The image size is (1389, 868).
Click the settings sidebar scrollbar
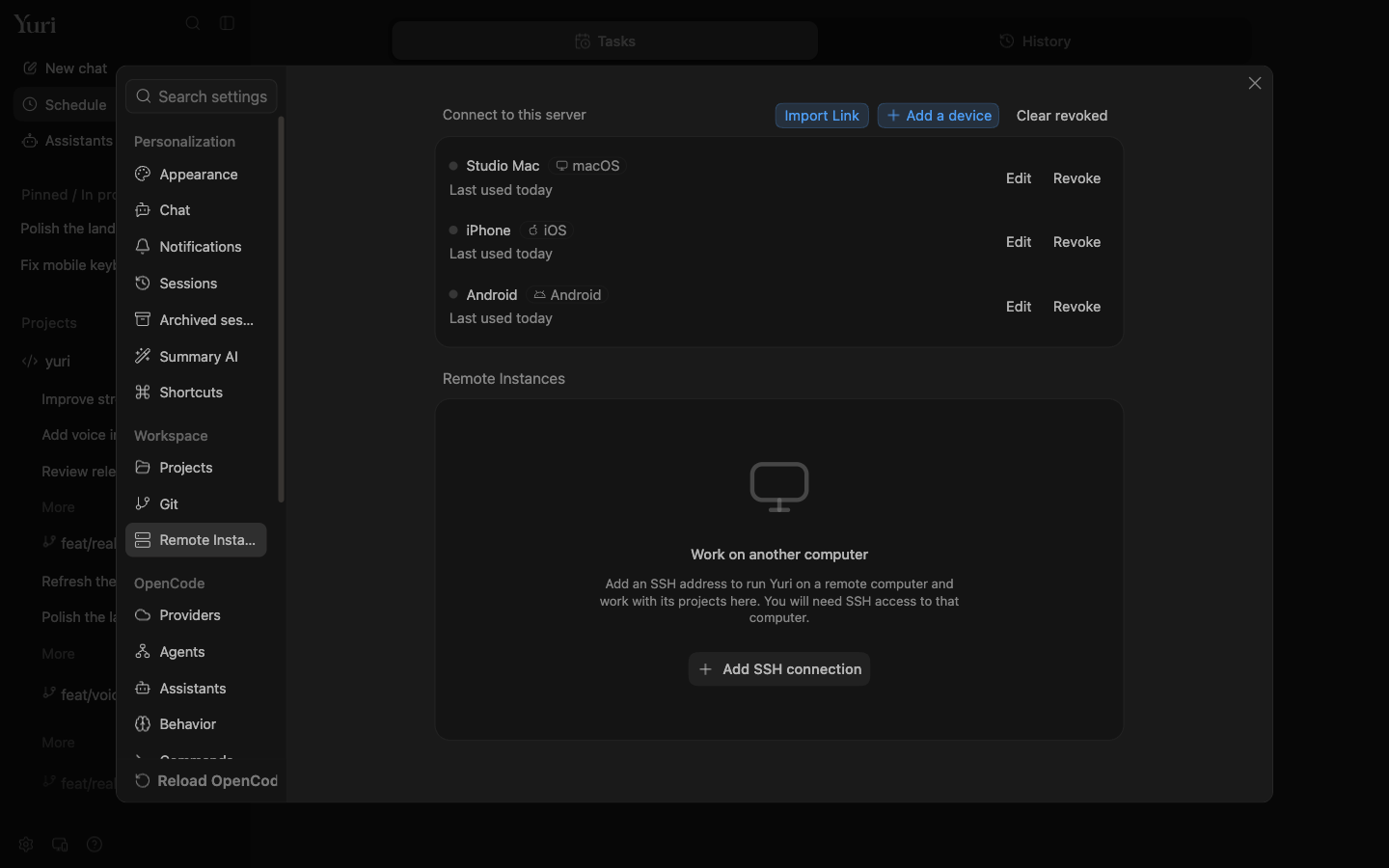point(281,310)
